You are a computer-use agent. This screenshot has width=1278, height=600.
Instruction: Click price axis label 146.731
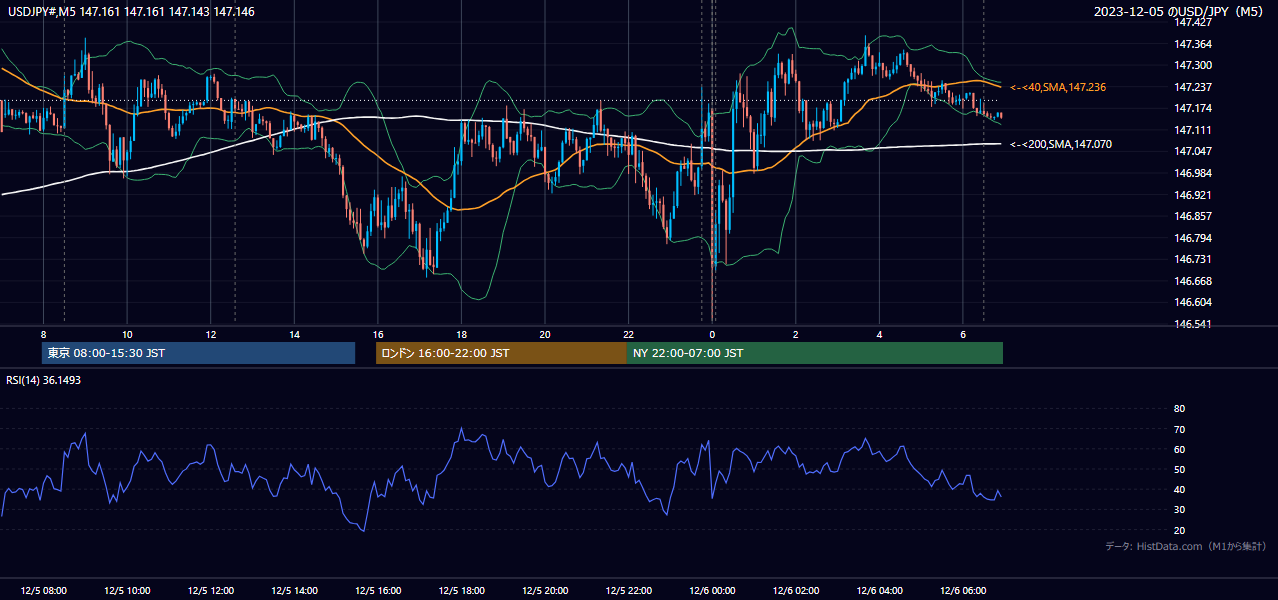coord(1193,259)
